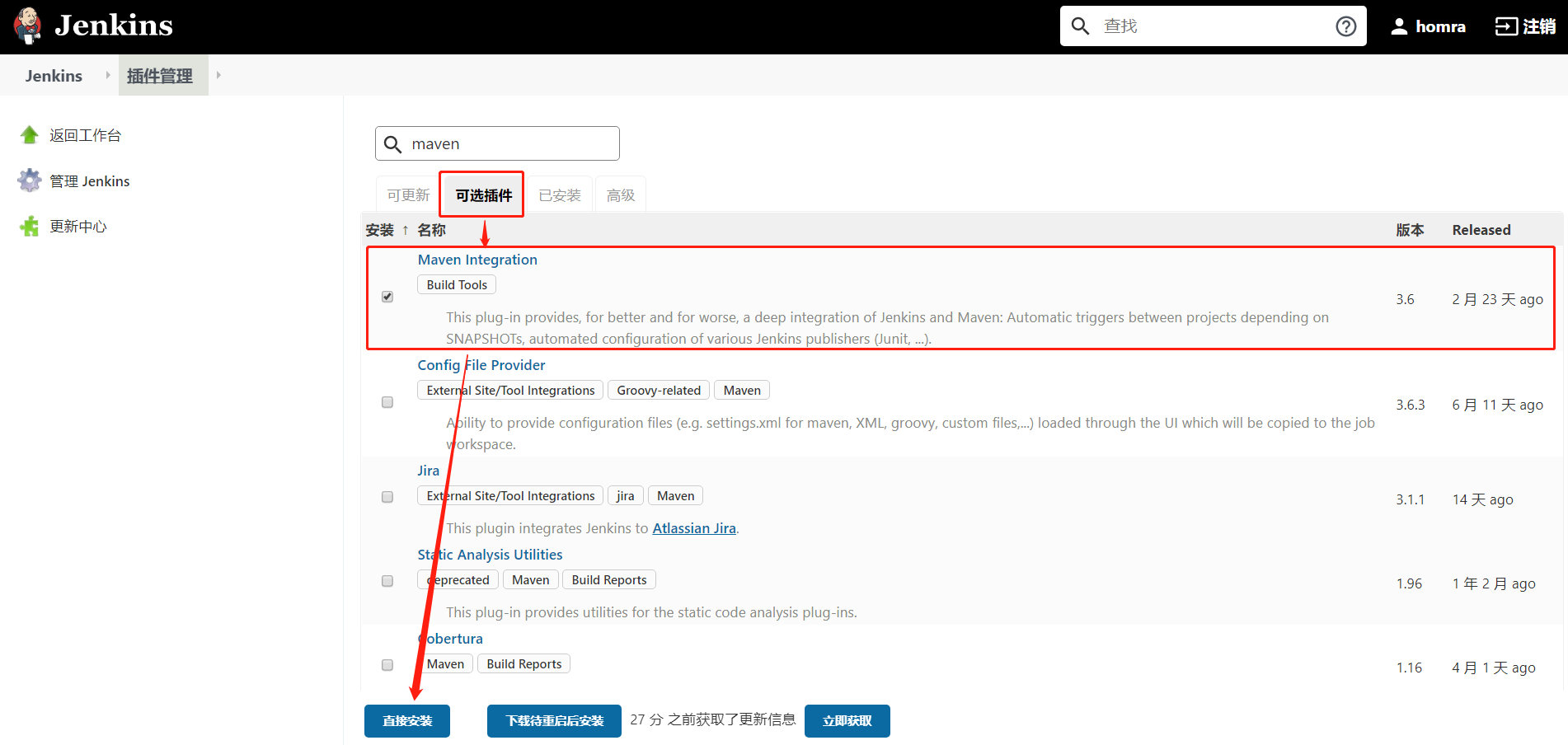Click the 立即获取 button
Screen dimensions: 1568x745
[x=847, y=721]
